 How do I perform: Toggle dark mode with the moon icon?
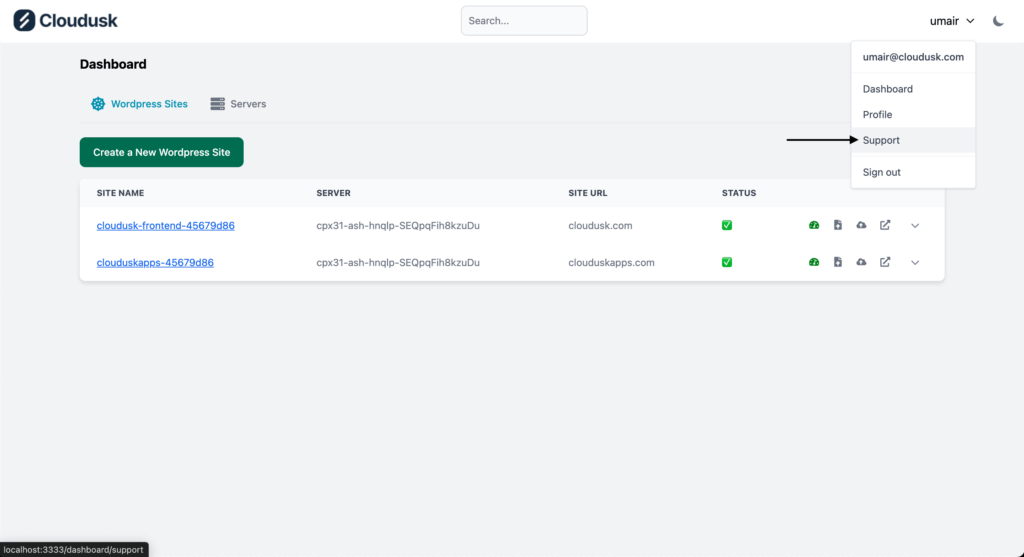pos(998,21)
